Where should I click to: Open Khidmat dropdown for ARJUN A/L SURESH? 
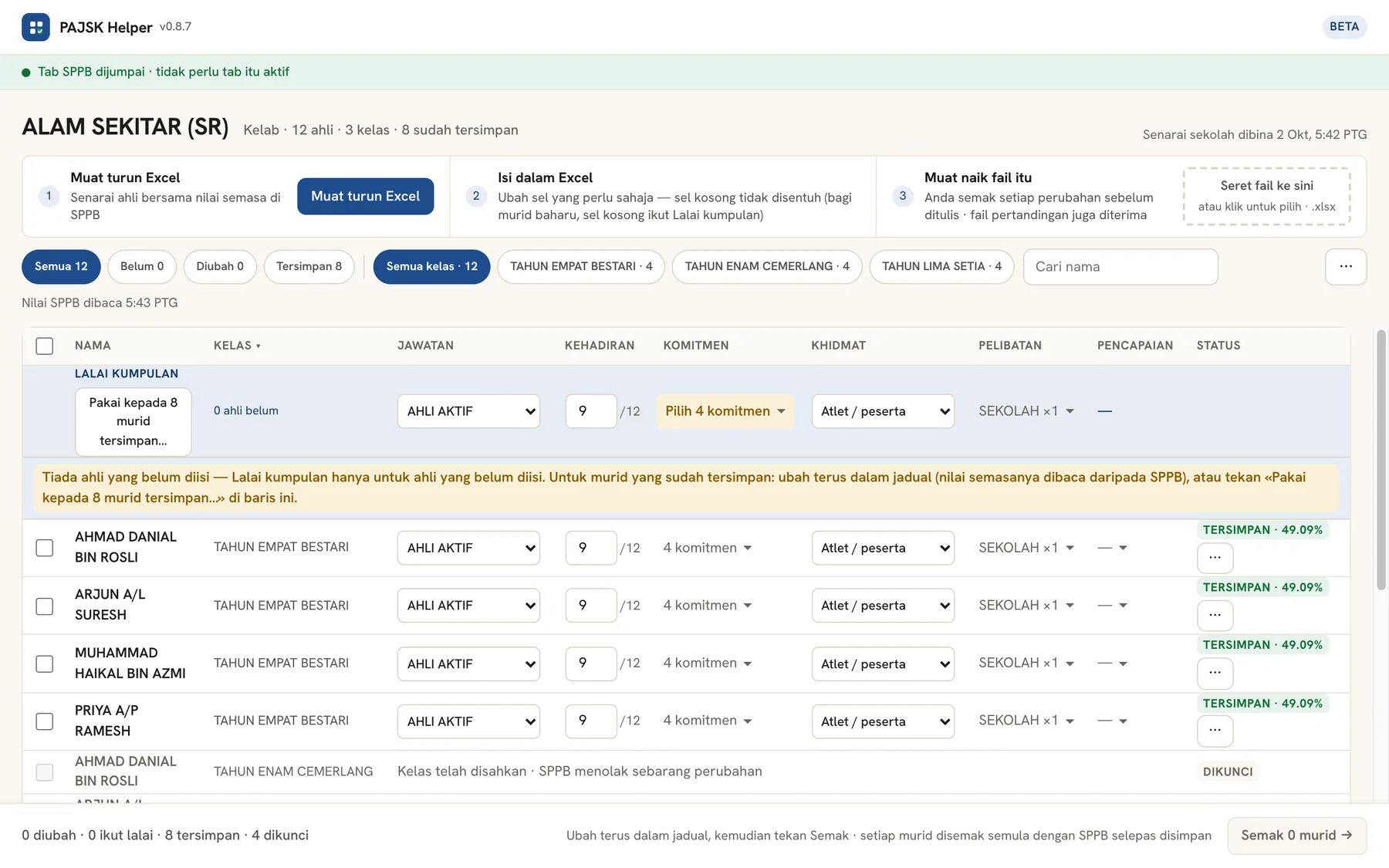pyautogui.click(x=883, y=606)
